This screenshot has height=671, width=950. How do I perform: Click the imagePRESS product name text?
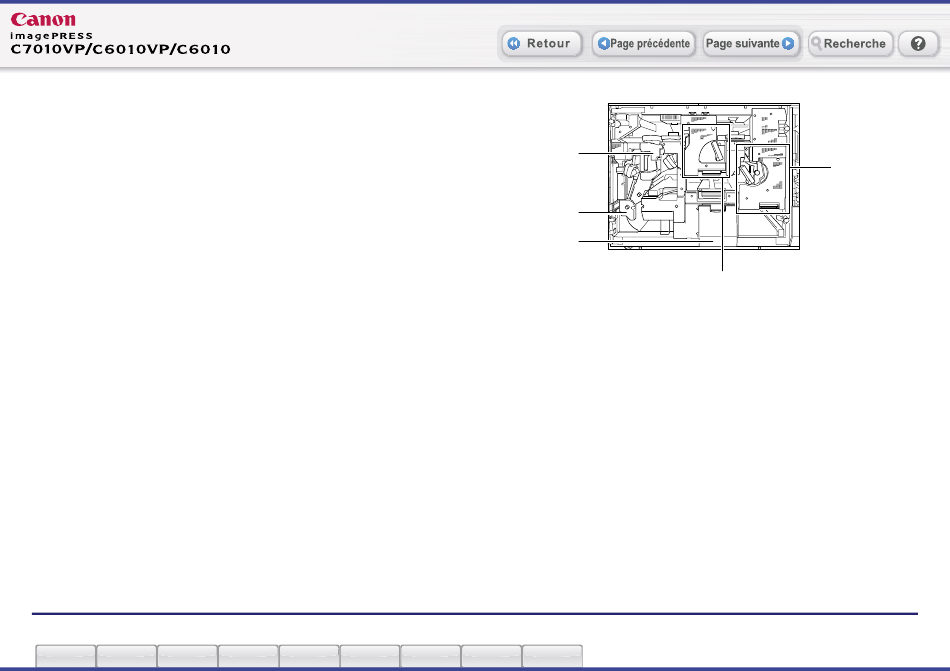pos(50,35)
